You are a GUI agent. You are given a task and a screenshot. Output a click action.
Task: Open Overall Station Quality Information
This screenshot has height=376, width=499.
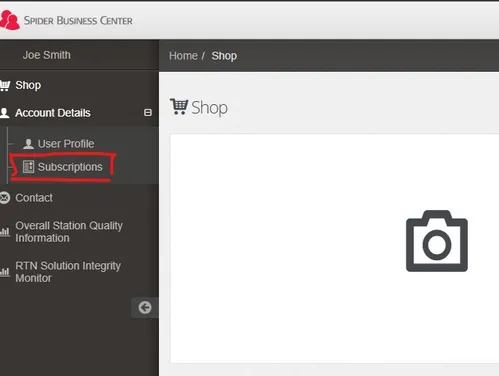coord(69,232)
